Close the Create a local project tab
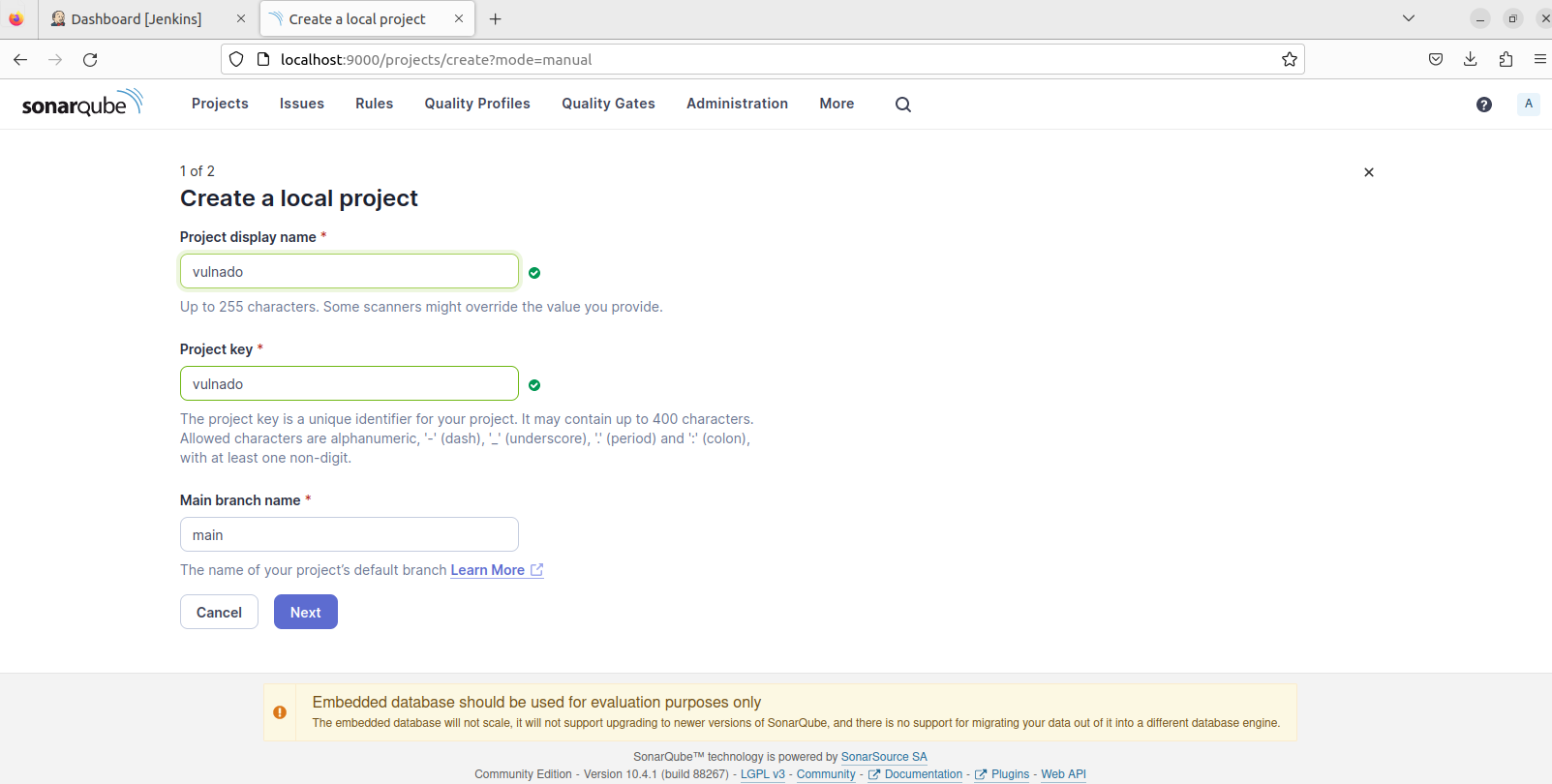The height and width of the screenshot is (784, 1552). click(459, 18)
